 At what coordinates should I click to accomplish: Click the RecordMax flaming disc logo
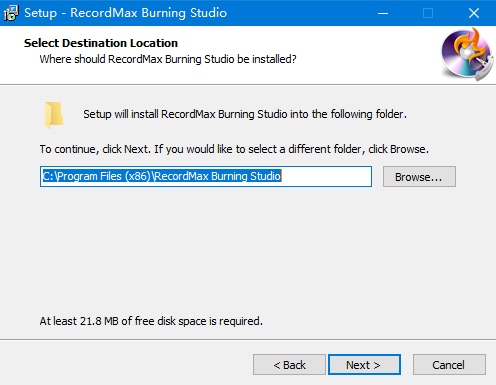click(467, 54)
